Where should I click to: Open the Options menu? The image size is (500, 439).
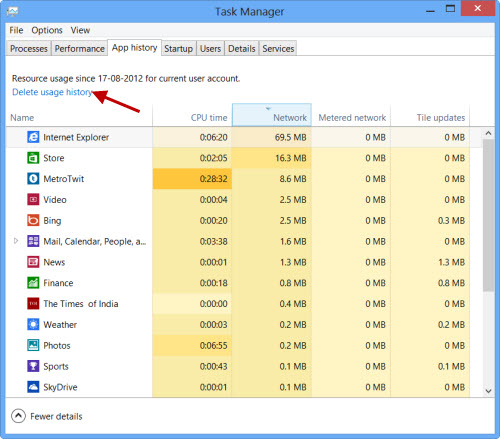[x=47, y=30]
